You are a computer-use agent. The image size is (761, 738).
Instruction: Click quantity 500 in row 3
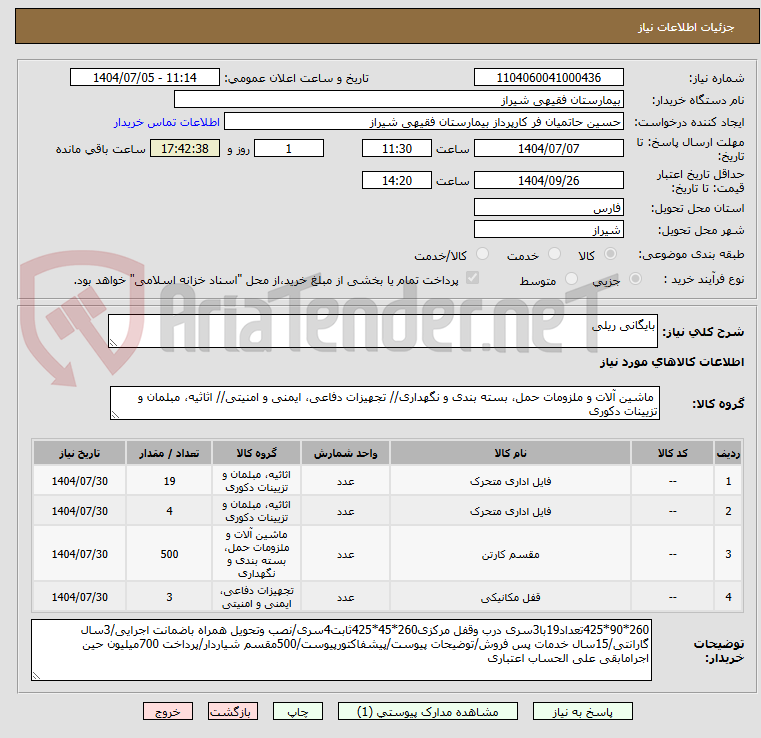pyautogui.click(x=169, y=554)
